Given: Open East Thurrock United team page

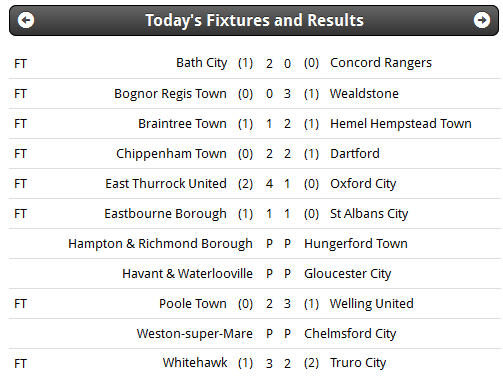Looking at the screenshot, I should tap(166, 184).
